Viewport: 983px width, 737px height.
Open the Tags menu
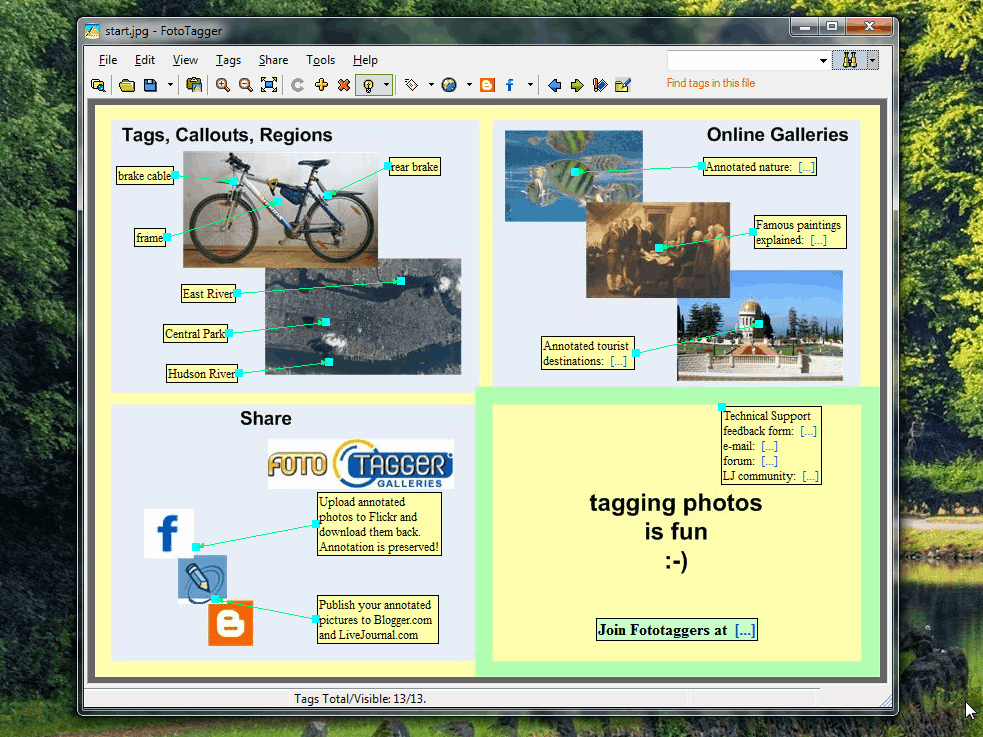tap(228, 60)
